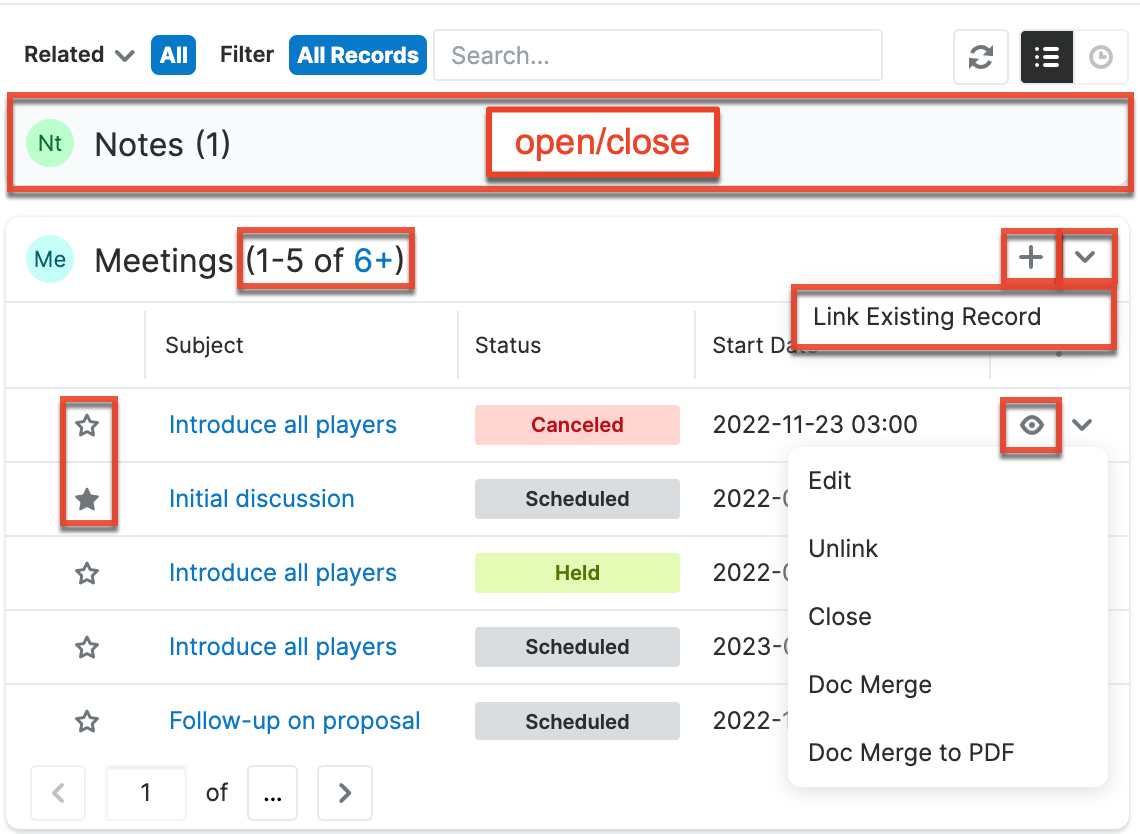This screenshot has width=1140, height=834.
Task: Switch to list view icon
Action: (x=1046, y=57)
